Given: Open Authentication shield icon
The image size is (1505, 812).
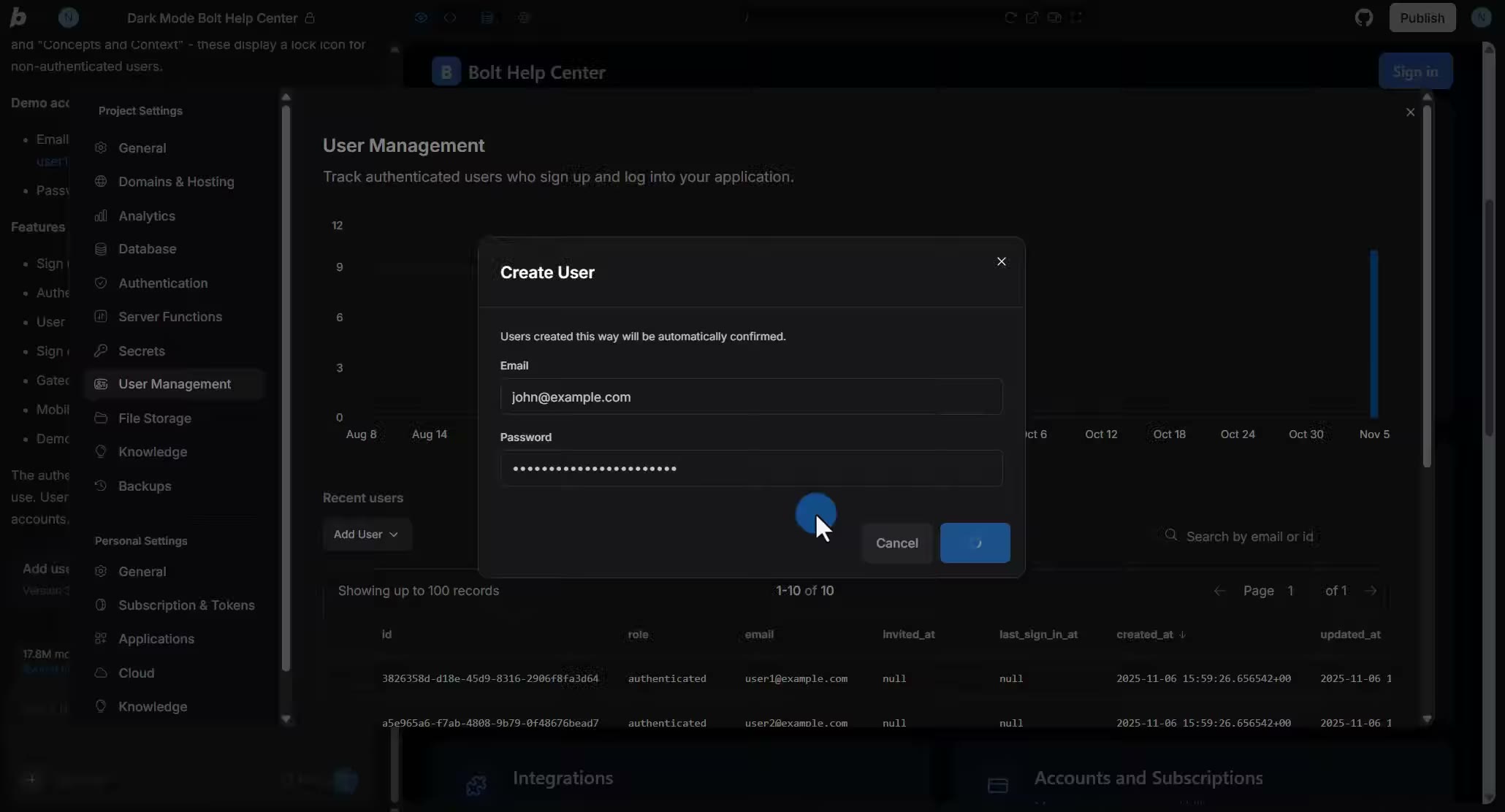Looking at the screenshot, I should 101,283.
